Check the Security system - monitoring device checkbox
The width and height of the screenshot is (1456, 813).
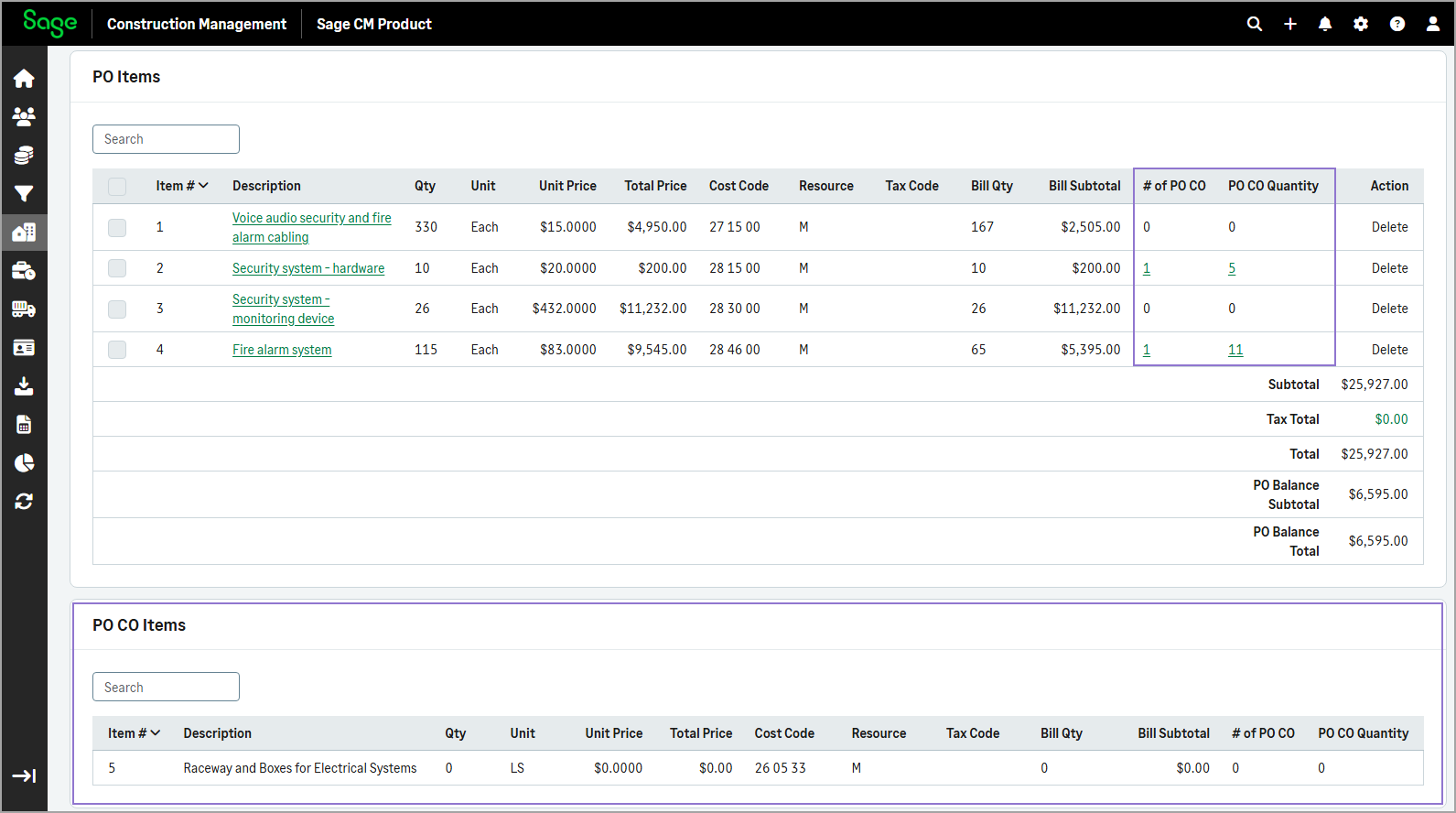[117, 309]
